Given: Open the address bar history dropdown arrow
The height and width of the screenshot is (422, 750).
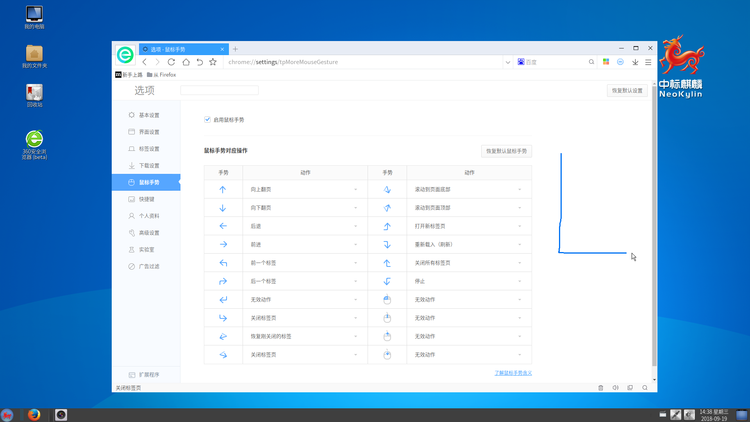Looking at the screenshot, I should coord(507,62).
